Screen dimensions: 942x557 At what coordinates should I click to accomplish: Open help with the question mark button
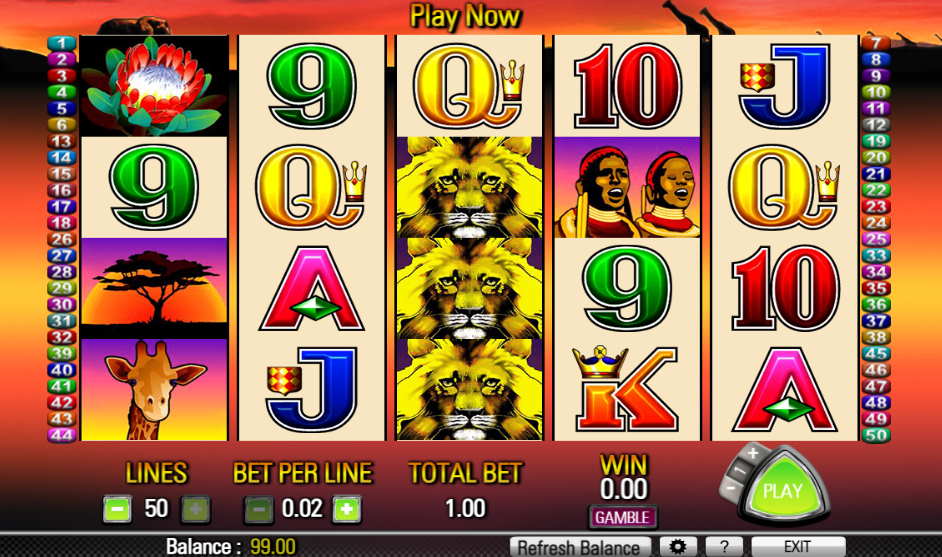click(x=724, y=547)
